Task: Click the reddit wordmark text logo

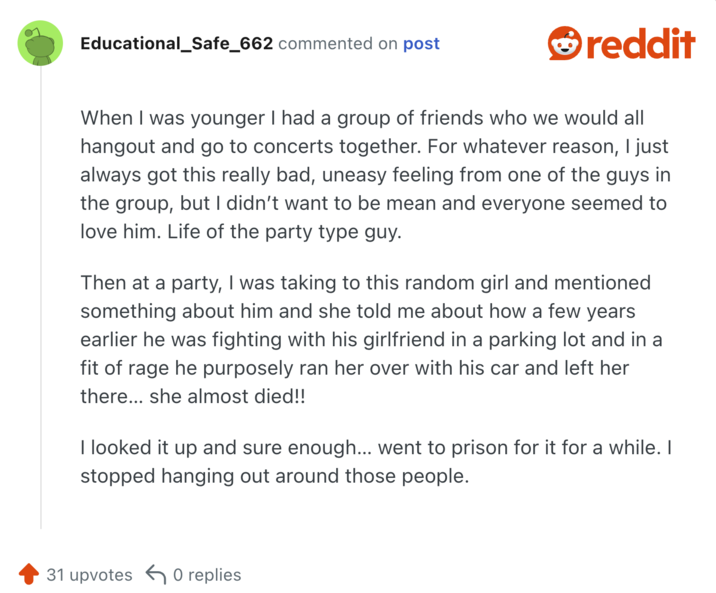Action: pyautogui.click(x=640, y=44)
